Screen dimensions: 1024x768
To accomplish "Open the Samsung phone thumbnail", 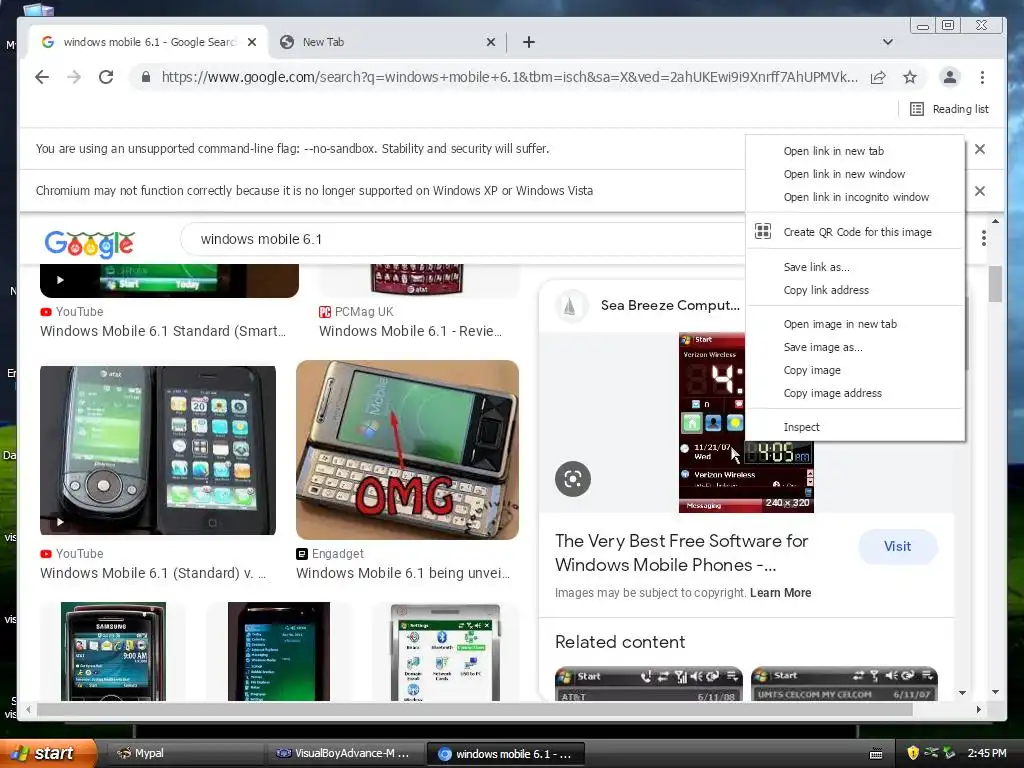I will coord(113,651).
